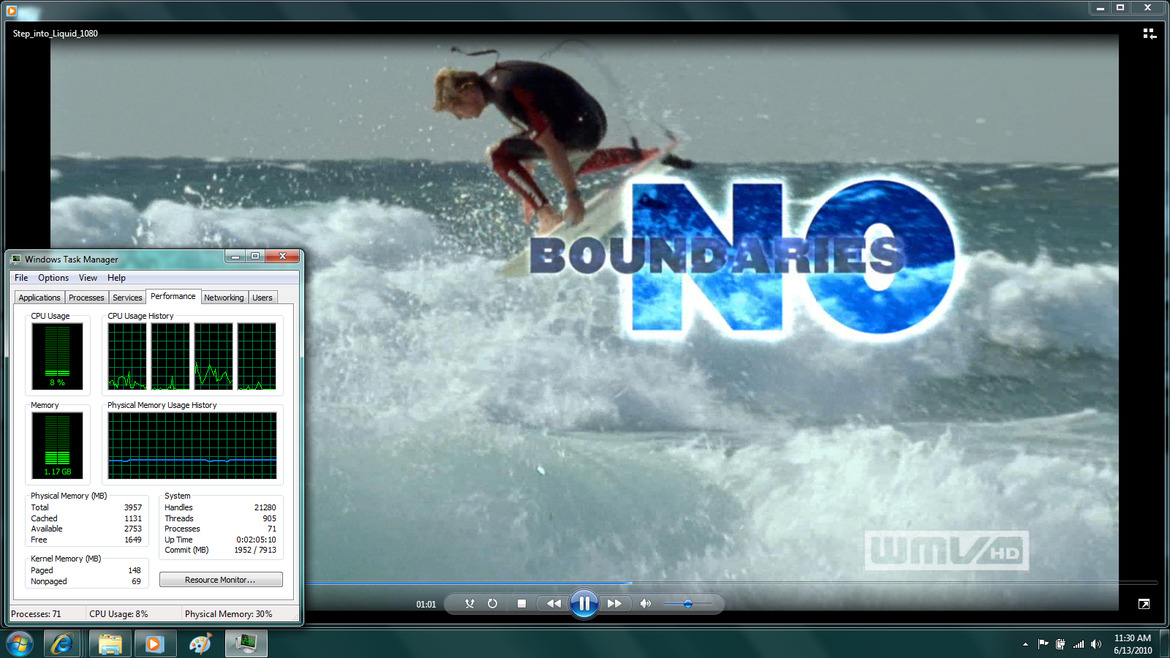
Task: Click the Total physical memory value 3957
Action: 133,507
